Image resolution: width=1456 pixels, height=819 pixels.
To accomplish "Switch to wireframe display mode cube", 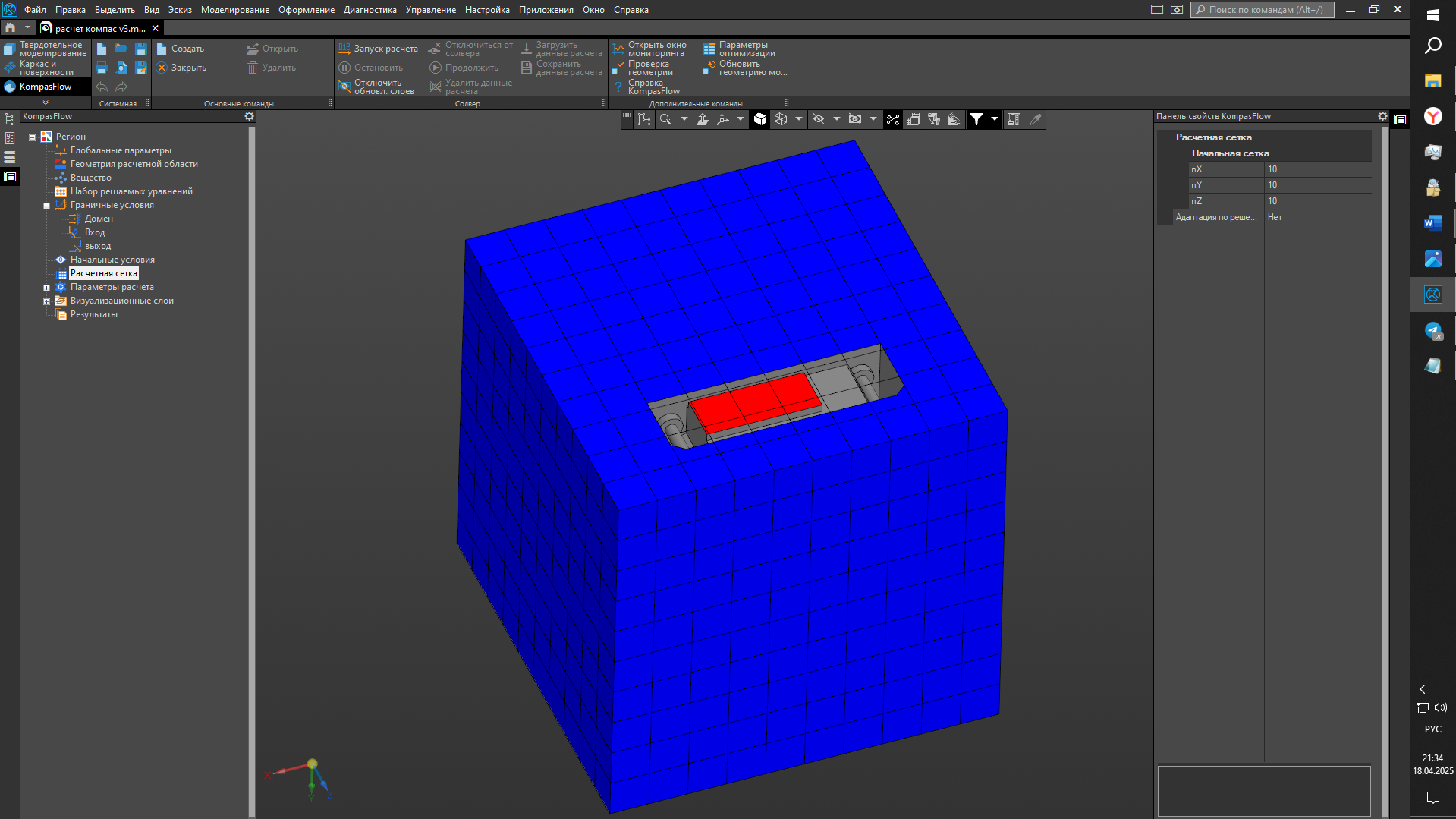I will [x=781, y=119].
